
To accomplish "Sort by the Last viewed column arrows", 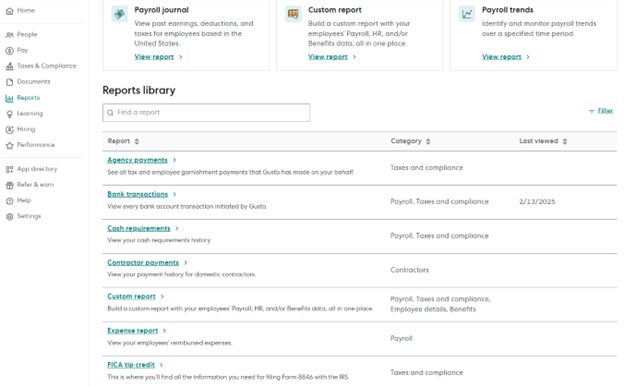I will [x=565, y=141].
